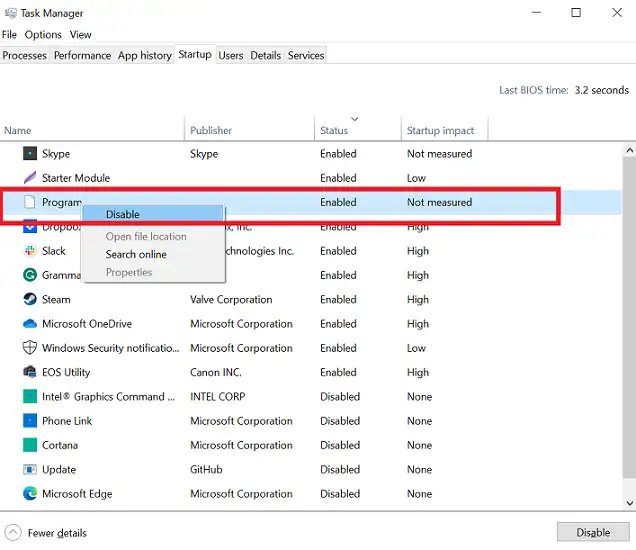636x550 pixels.
Task: Click the Skype app icon in the list
Action: [30, 154]
